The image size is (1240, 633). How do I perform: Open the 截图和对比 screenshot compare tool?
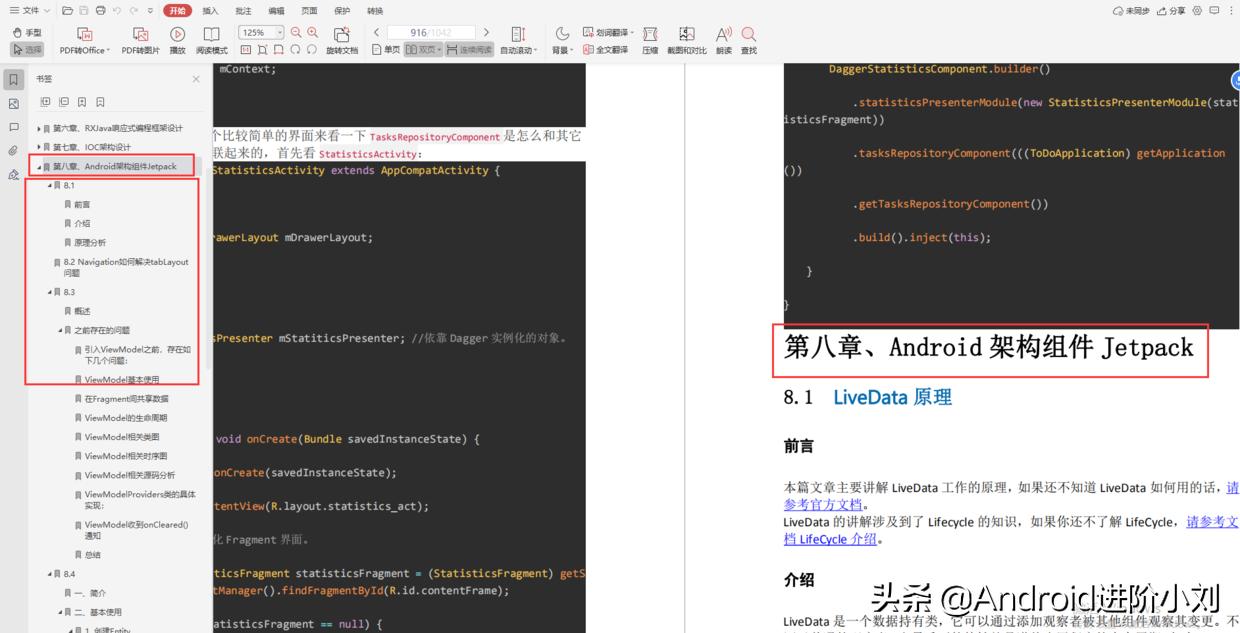686,38
